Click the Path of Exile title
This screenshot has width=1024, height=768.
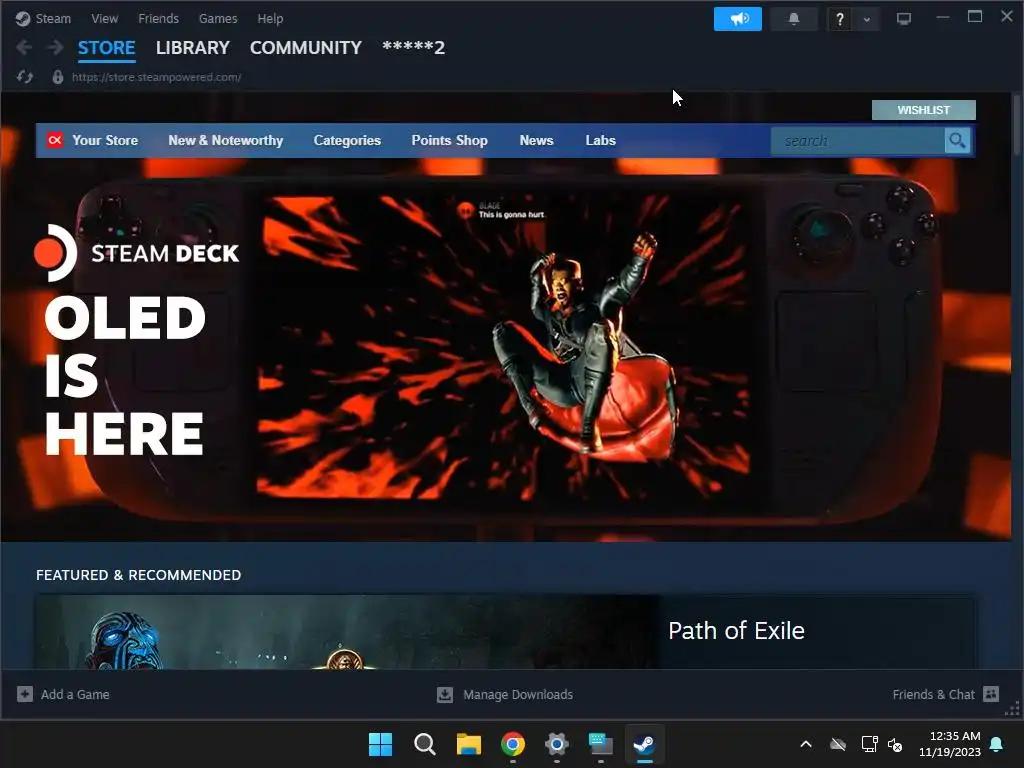pyautogui.click(x=736, y=630)
